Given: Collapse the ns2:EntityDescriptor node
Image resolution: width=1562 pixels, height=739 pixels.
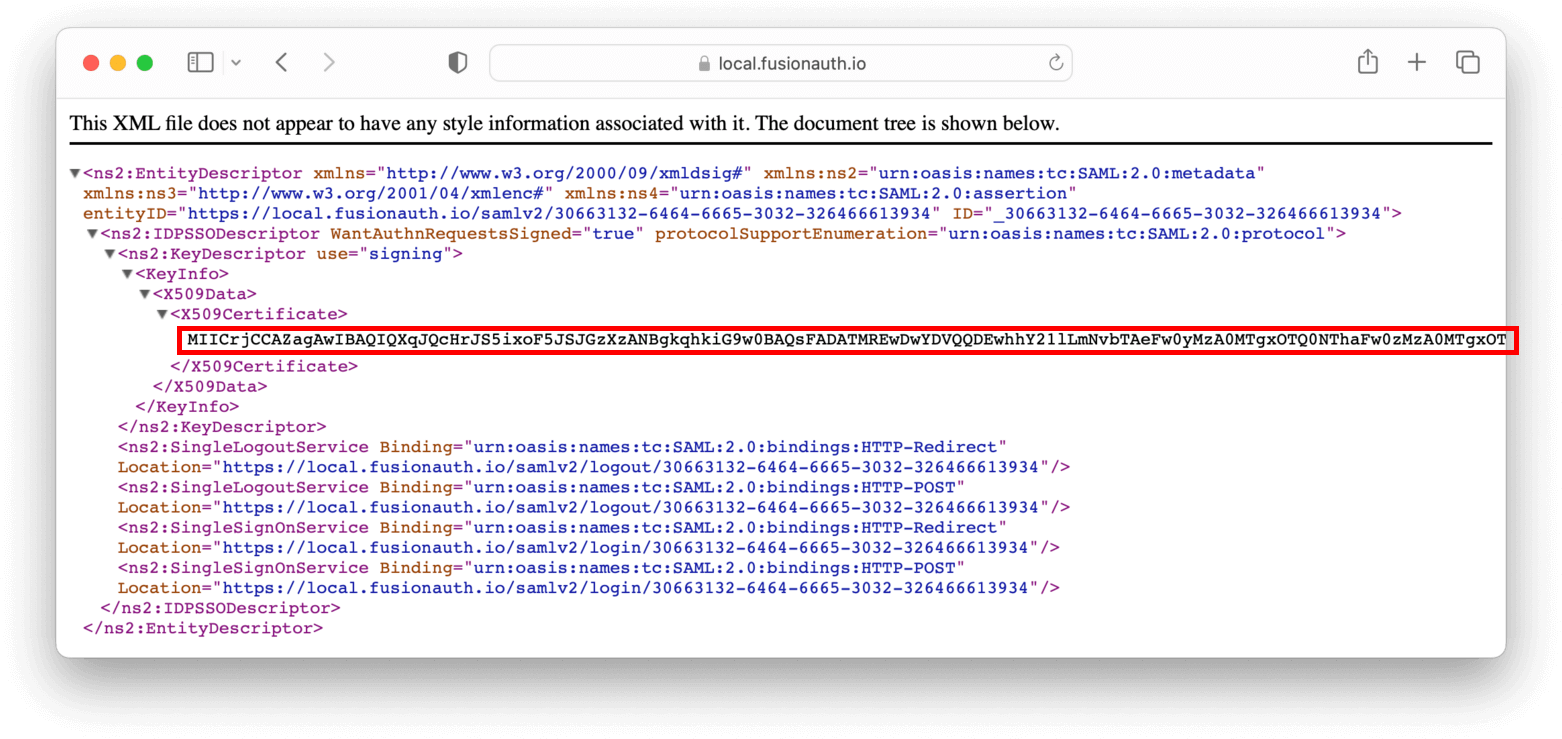Looking at the screenshot, I should [75, 173].
